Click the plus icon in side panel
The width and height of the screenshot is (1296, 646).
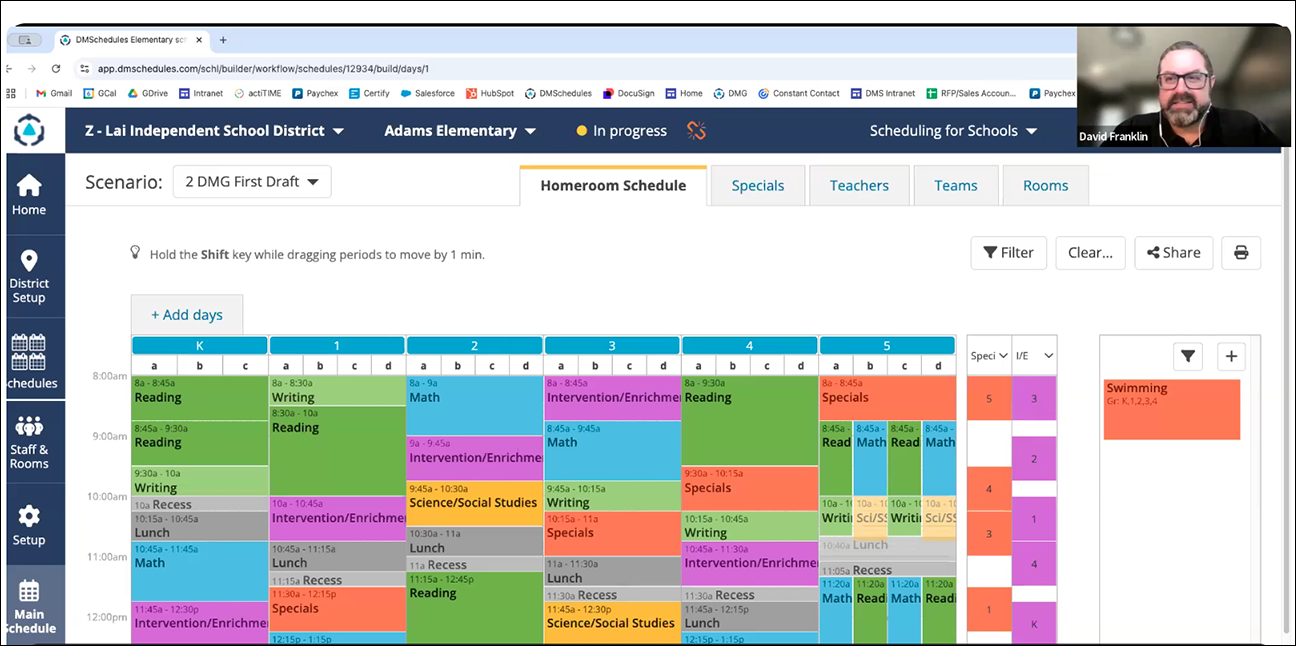[1231, 356]
